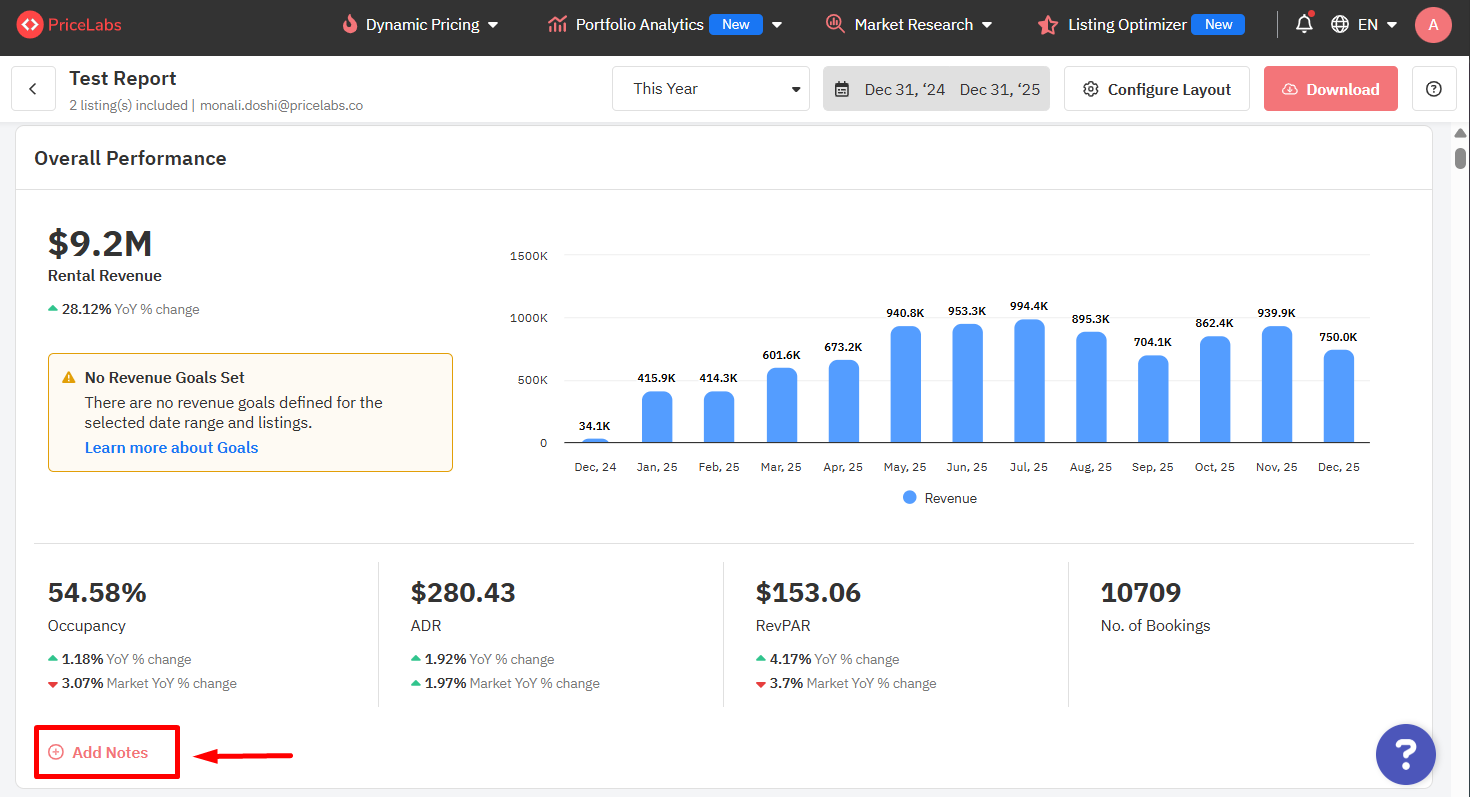1470x797 pixels.
Task: Click the Download button
Action: [1330, 89]
